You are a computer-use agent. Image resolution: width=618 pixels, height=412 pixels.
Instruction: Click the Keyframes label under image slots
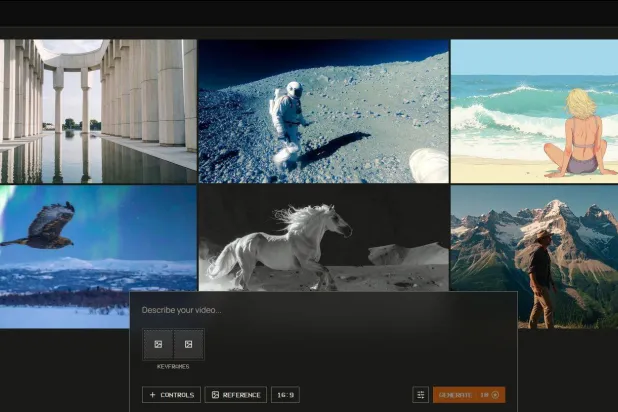173,367
